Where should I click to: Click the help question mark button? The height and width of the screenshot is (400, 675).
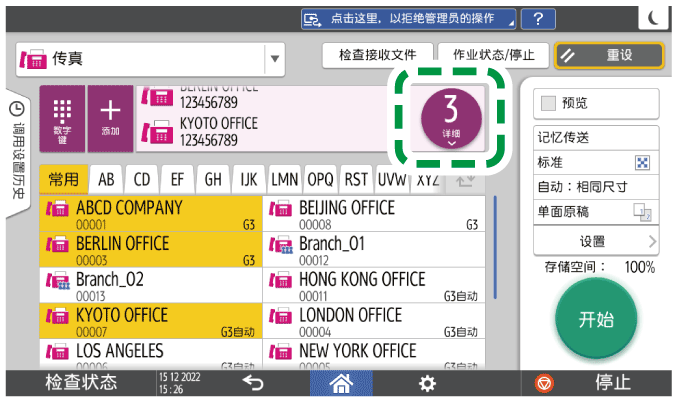[538, 19]
